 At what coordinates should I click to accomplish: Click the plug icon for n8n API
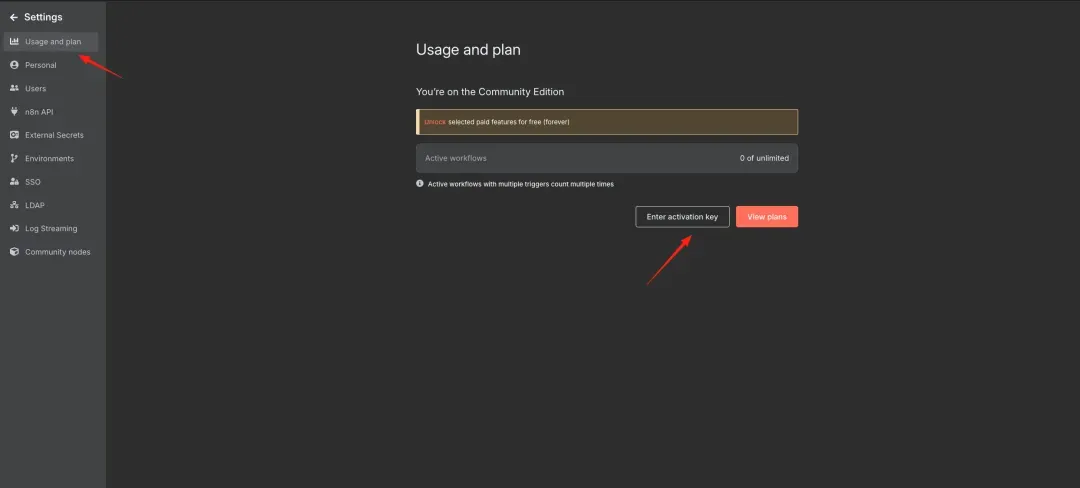click(x=14, y=112)
